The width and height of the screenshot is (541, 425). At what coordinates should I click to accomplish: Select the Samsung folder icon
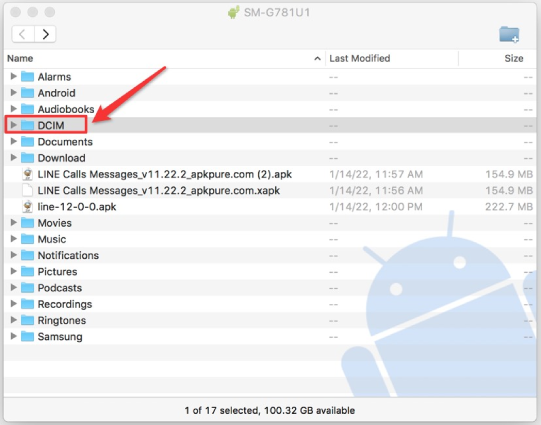27,336
